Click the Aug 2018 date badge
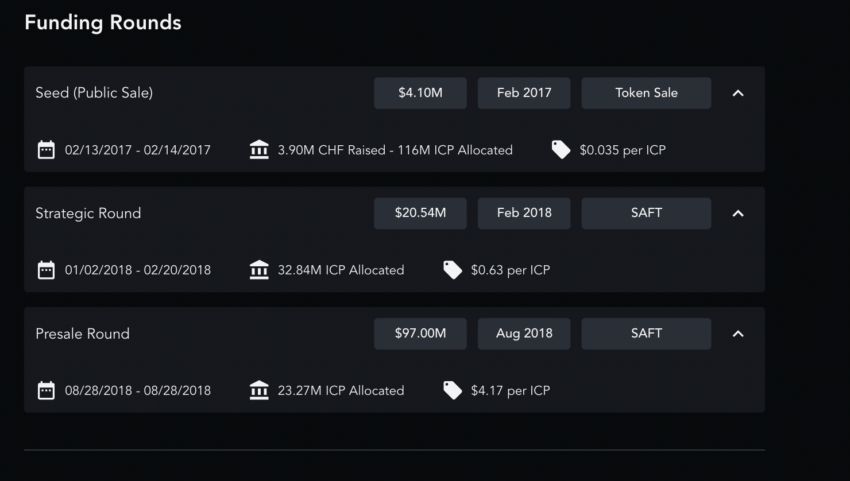The height and width of the screenshot is (481, 850). click(524, 333)
